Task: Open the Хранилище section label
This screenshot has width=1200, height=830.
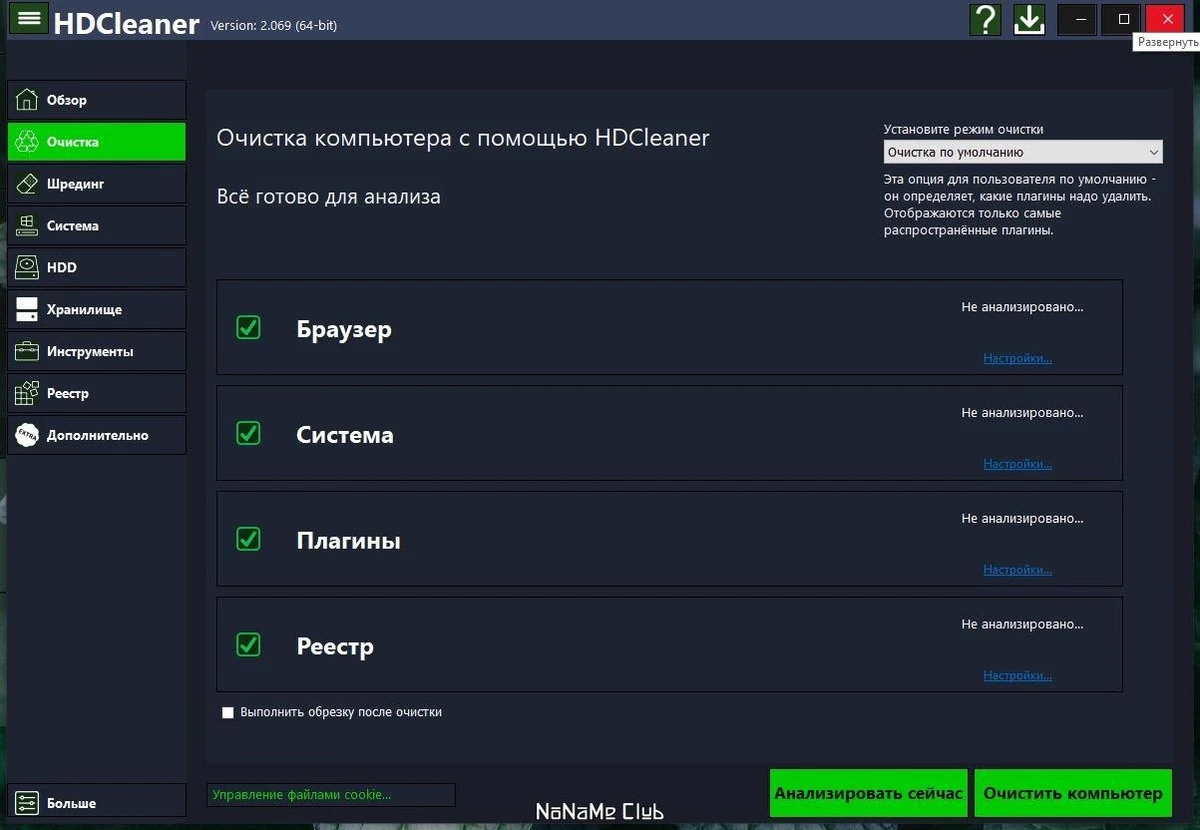Action: tap(84, 310)
